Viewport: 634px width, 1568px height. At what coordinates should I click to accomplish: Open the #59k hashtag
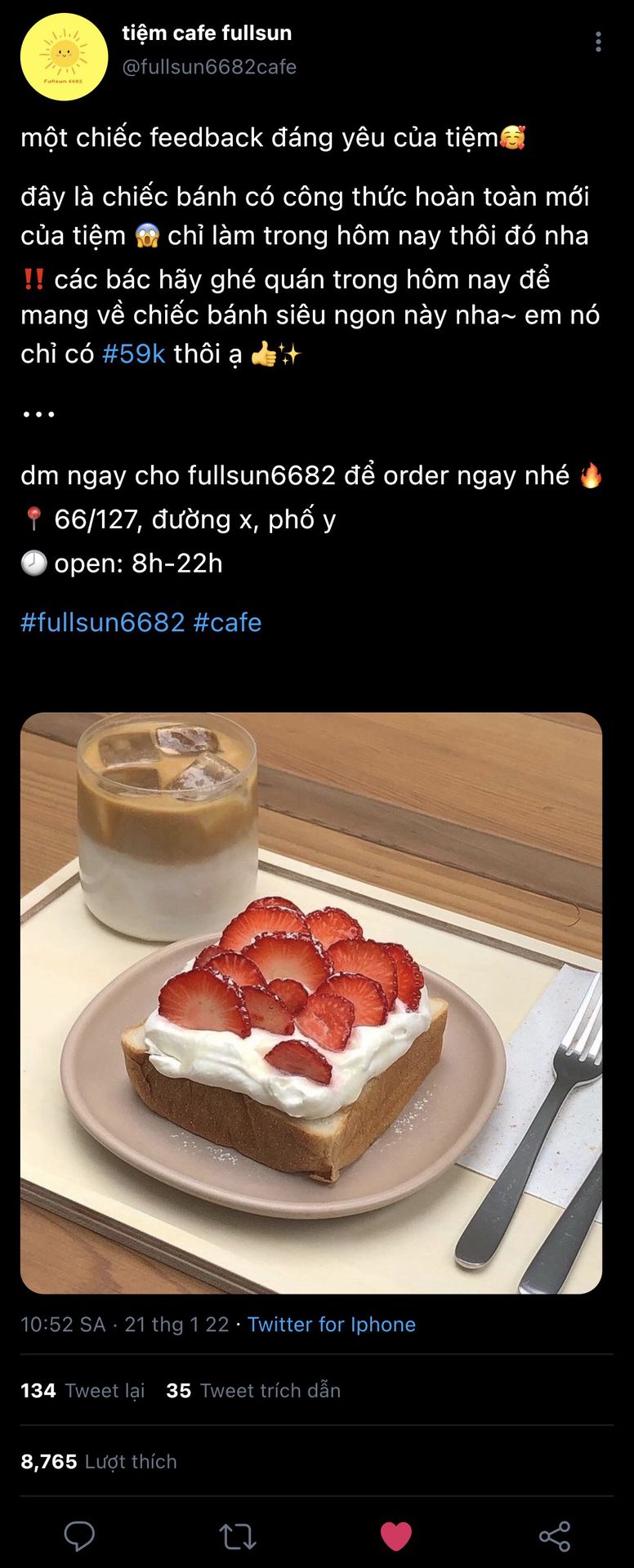[x=134, y=354]
